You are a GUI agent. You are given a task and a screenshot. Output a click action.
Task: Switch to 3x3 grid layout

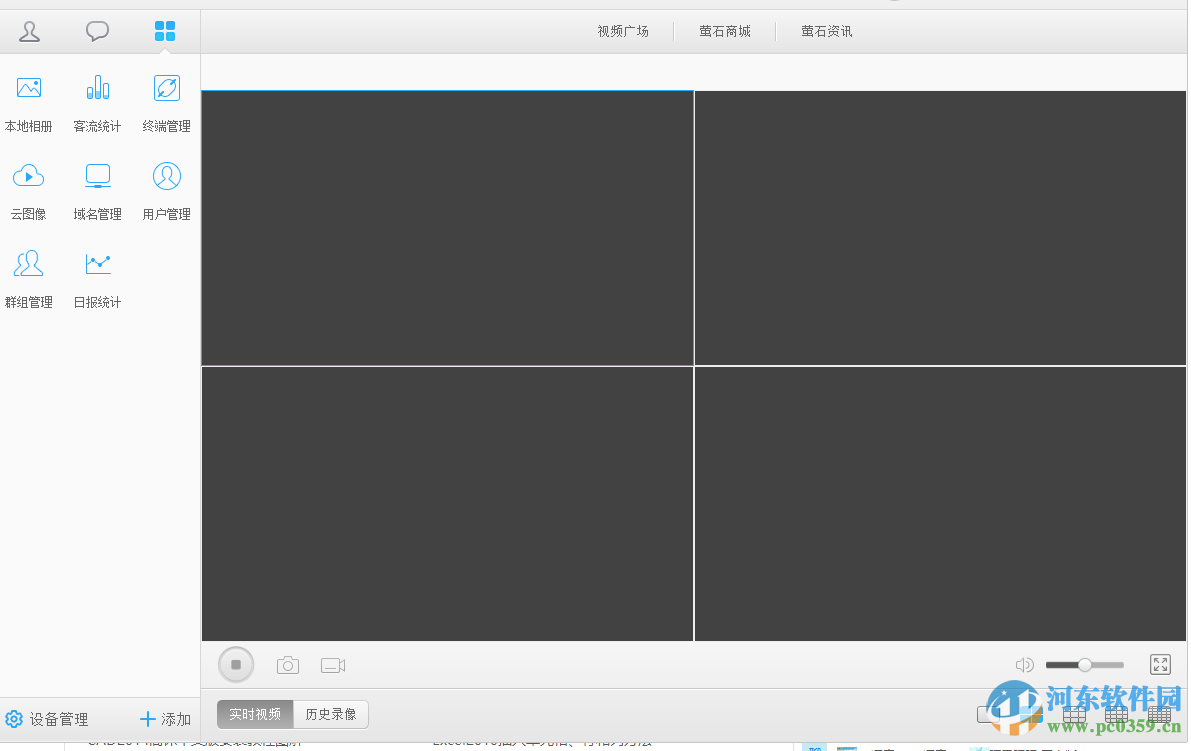(x=1074, y=715)
